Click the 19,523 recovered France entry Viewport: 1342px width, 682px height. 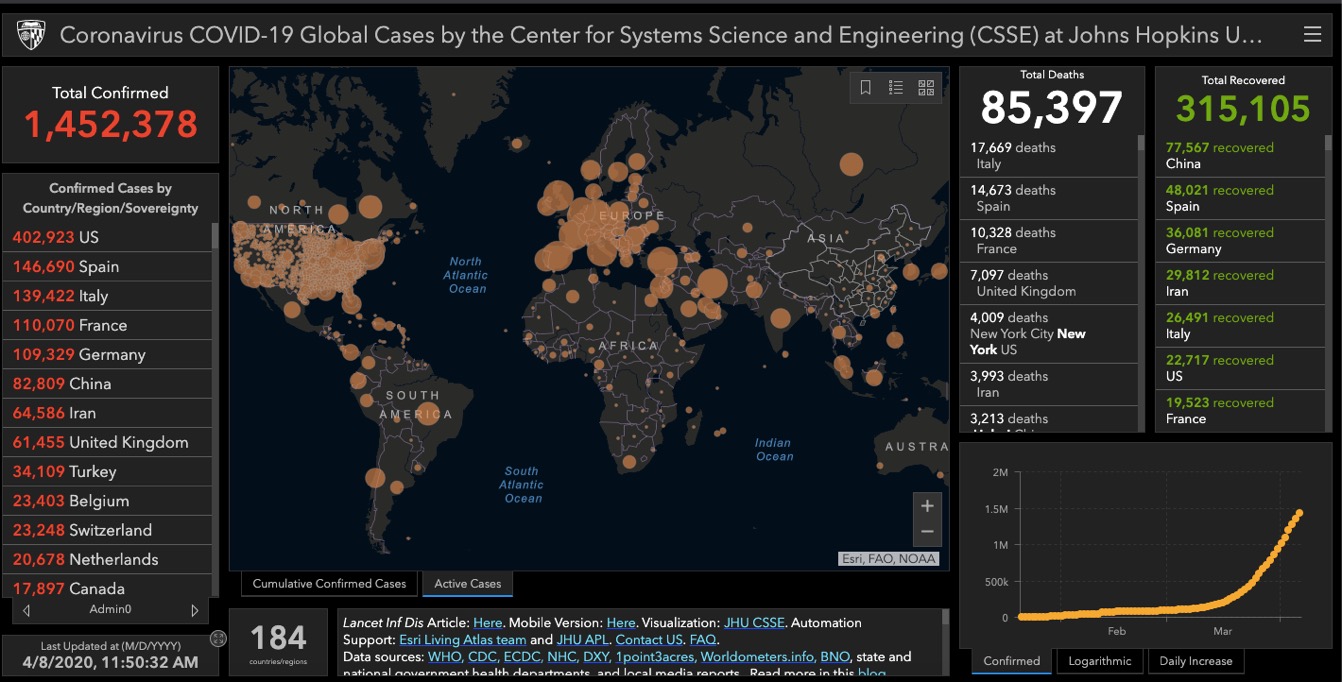tap(1239, 410)
